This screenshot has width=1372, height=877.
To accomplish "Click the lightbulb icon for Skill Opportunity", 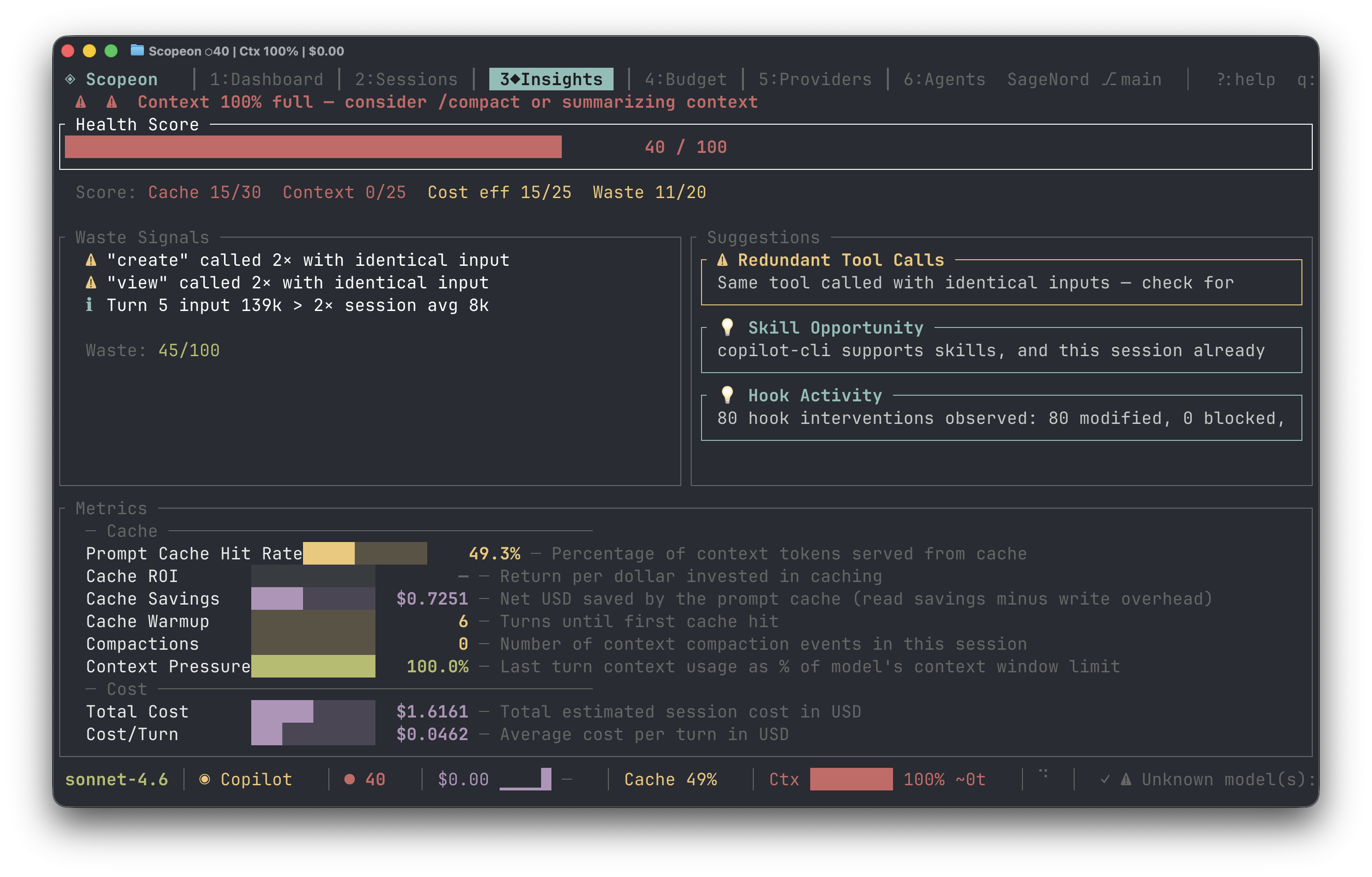I will 727,327.
